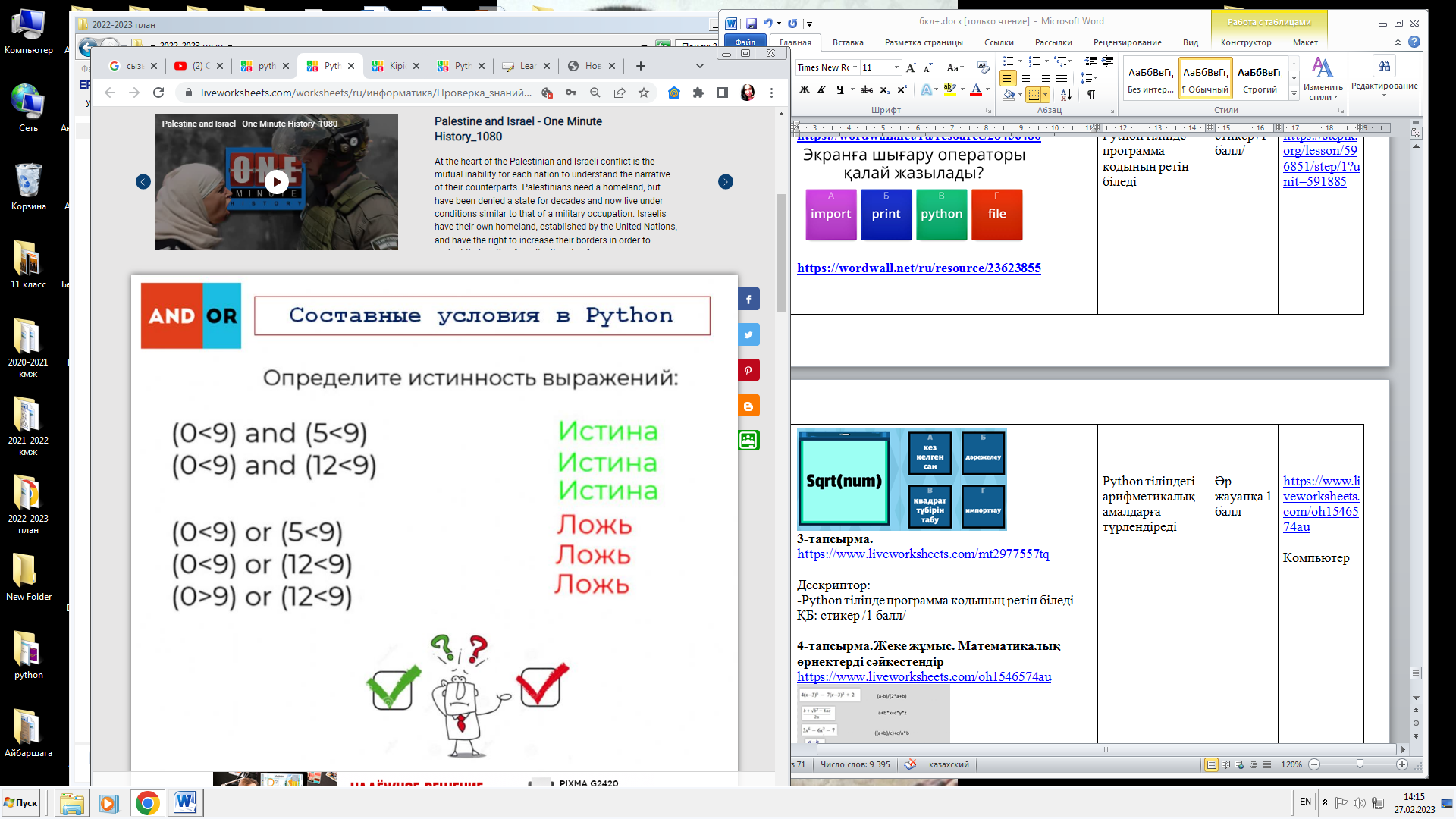Open Chrome side panel icon
The image size is (1456, 819).
pyautogui.click(x=723, y=93)
